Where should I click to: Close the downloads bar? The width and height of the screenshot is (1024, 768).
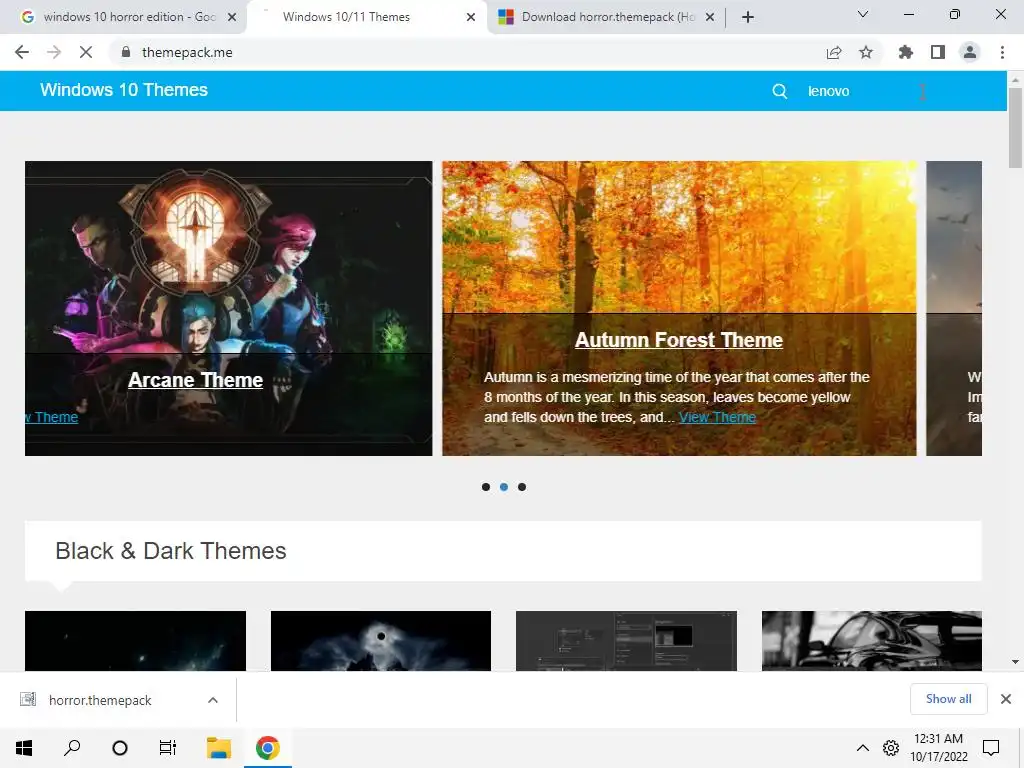(x=1006, y=699)
